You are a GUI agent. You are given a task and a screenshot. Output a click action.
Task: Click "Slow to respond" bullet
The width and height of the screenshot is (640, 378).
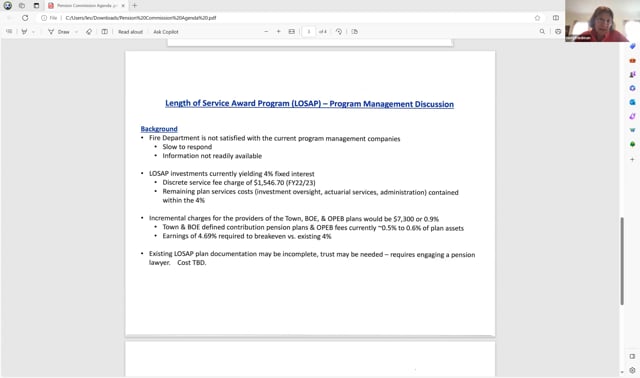pyautogui.click(x=187, y=147)
